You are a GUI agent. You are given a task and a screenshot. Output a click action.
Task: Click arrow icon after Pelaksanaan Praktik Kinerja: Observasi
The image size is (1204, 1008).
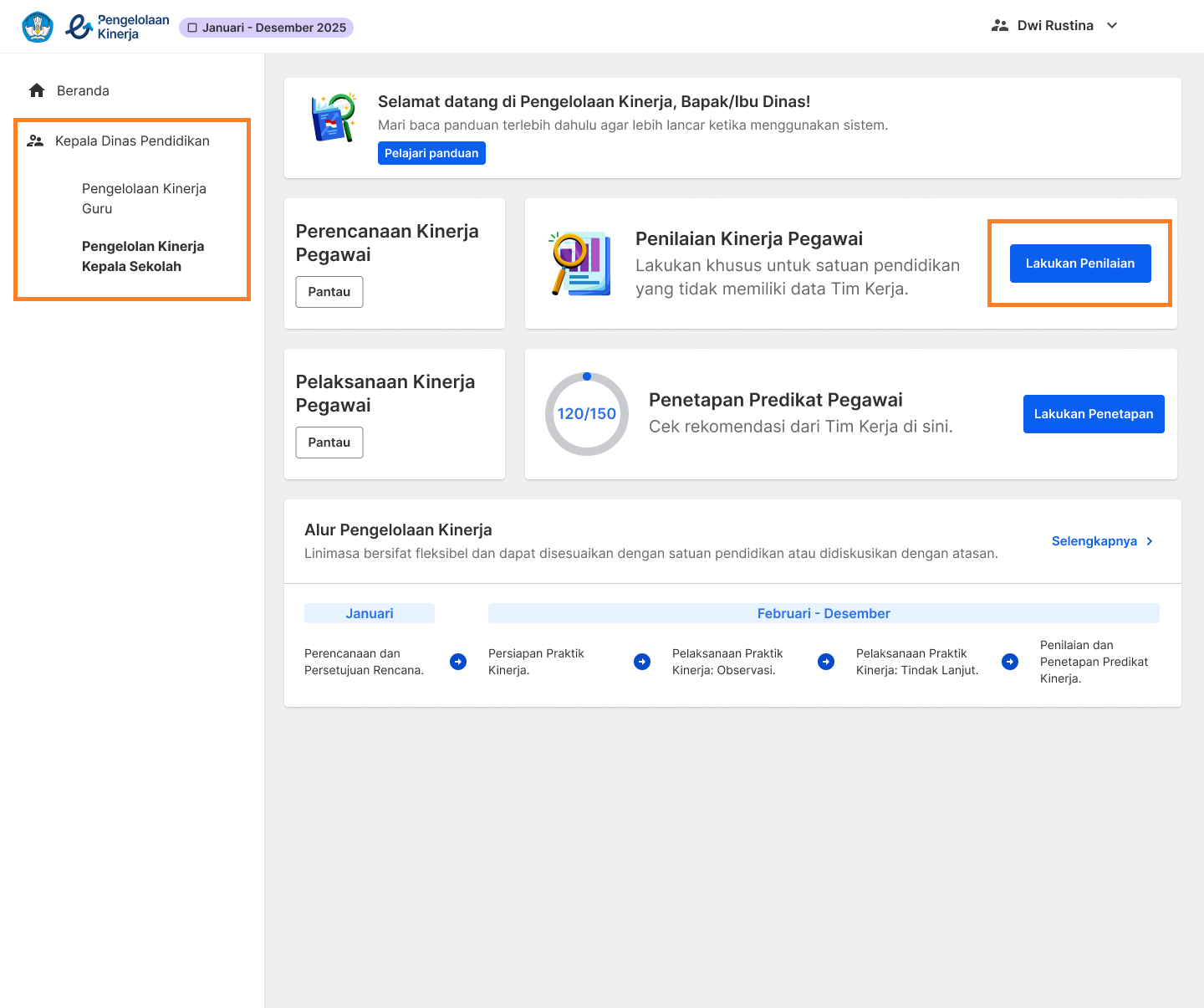point(826,662)
